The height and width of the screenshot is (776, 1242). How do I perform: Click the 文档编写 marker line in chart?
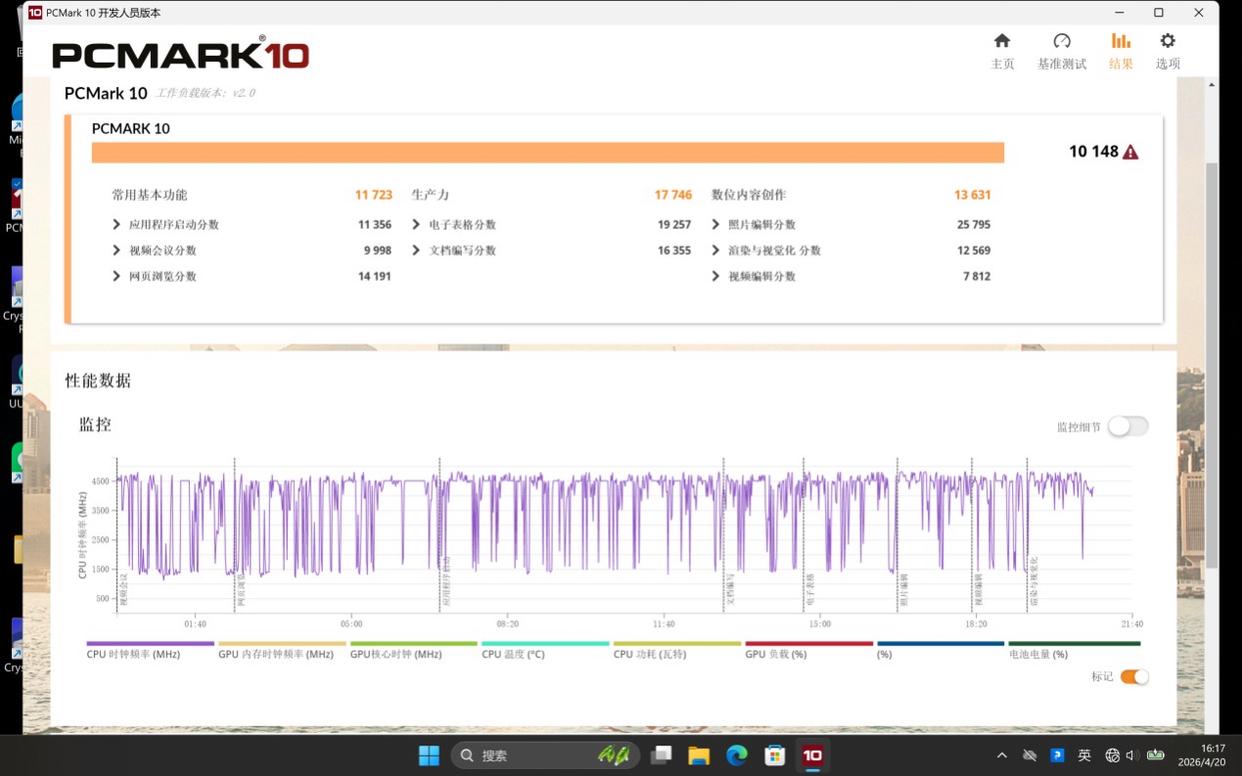coord(723,535)
